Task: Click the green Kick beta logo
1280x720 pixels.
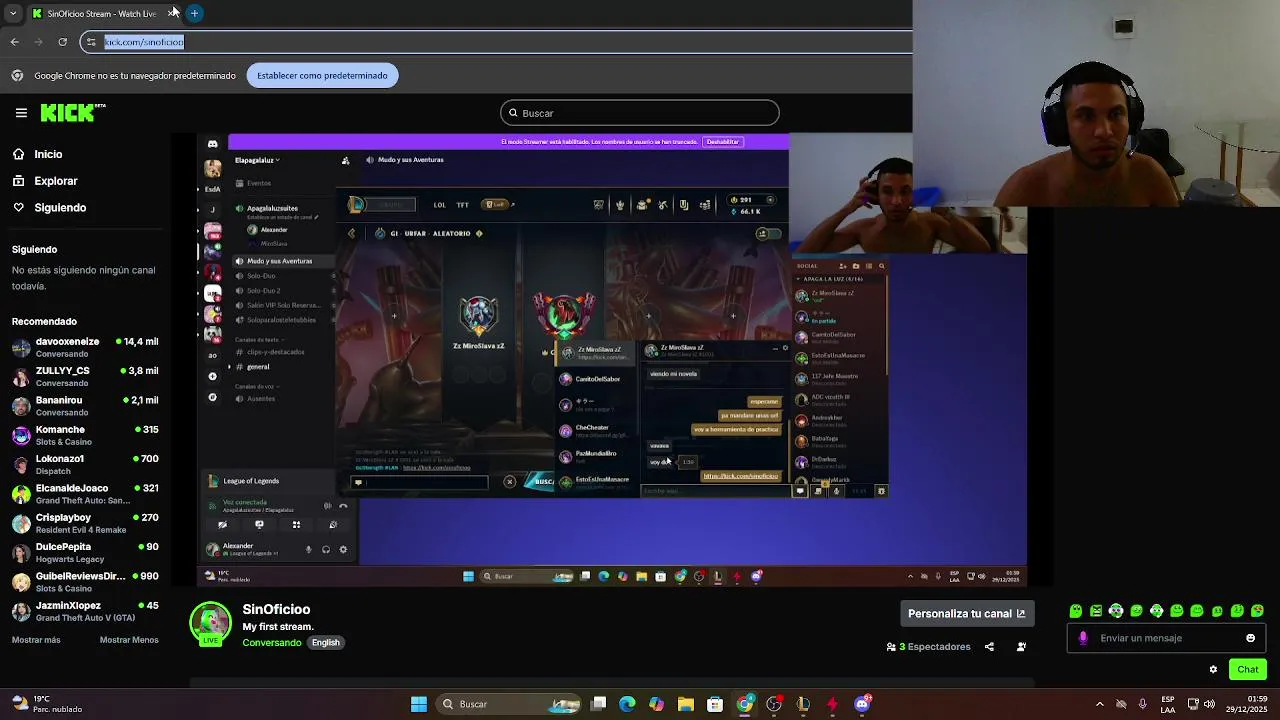Action: [x=73, y=113]
